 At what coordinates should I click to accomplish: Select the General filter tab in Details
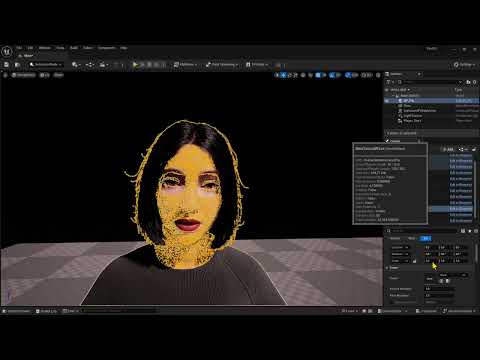click(395, 238)
